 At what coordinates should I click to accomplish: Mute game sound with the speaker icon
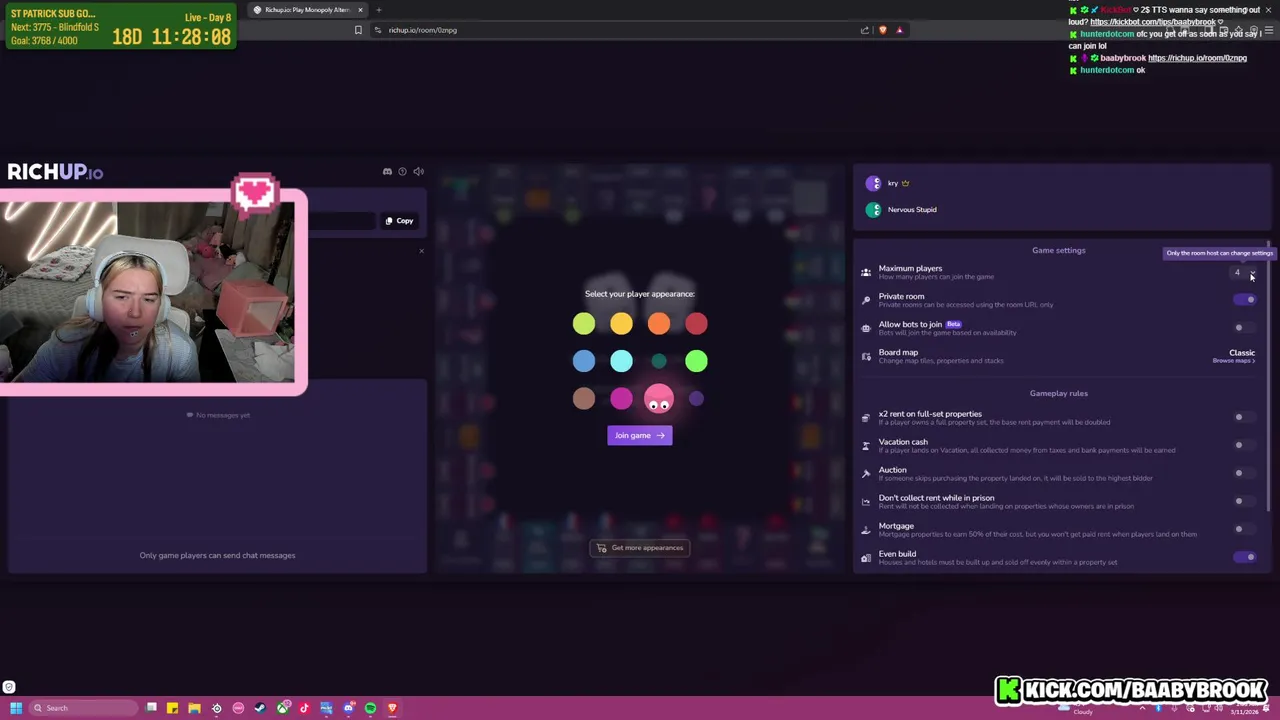(418, 172)
